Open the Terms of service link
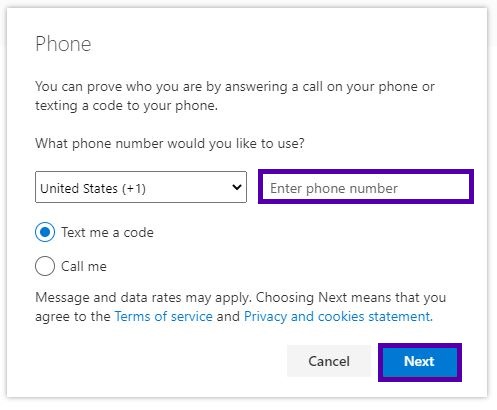The height and width of the screenshot is (410, 497). [x=163, y=316]
